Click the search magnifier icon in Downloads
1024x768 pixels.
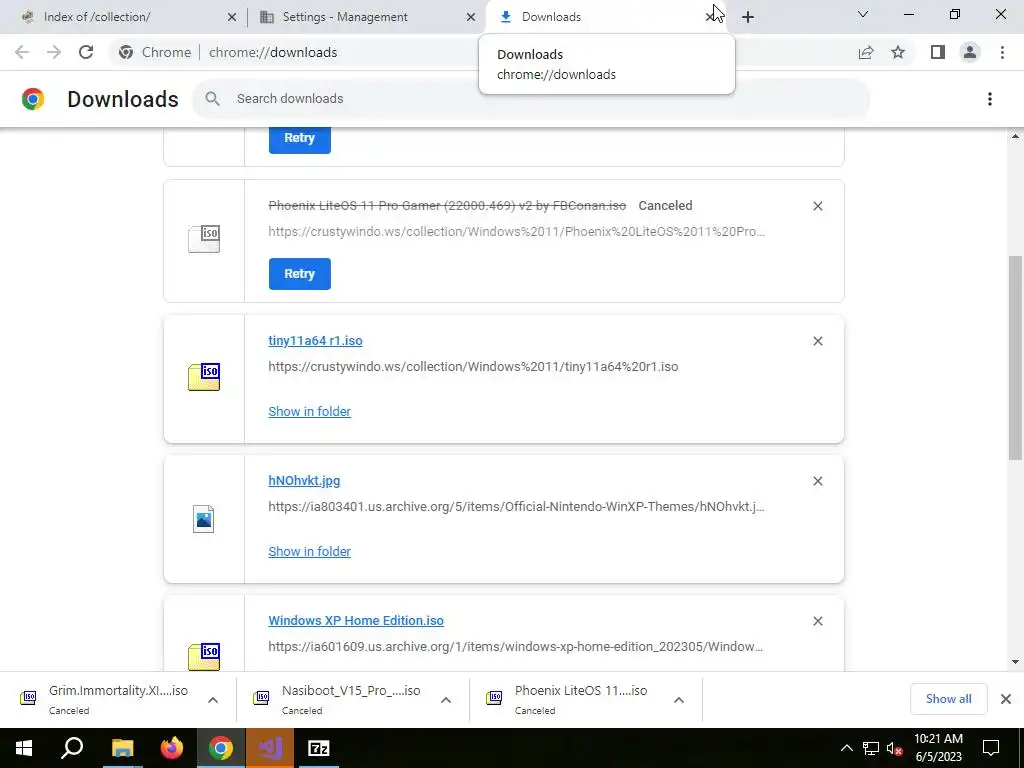point(212,99)
